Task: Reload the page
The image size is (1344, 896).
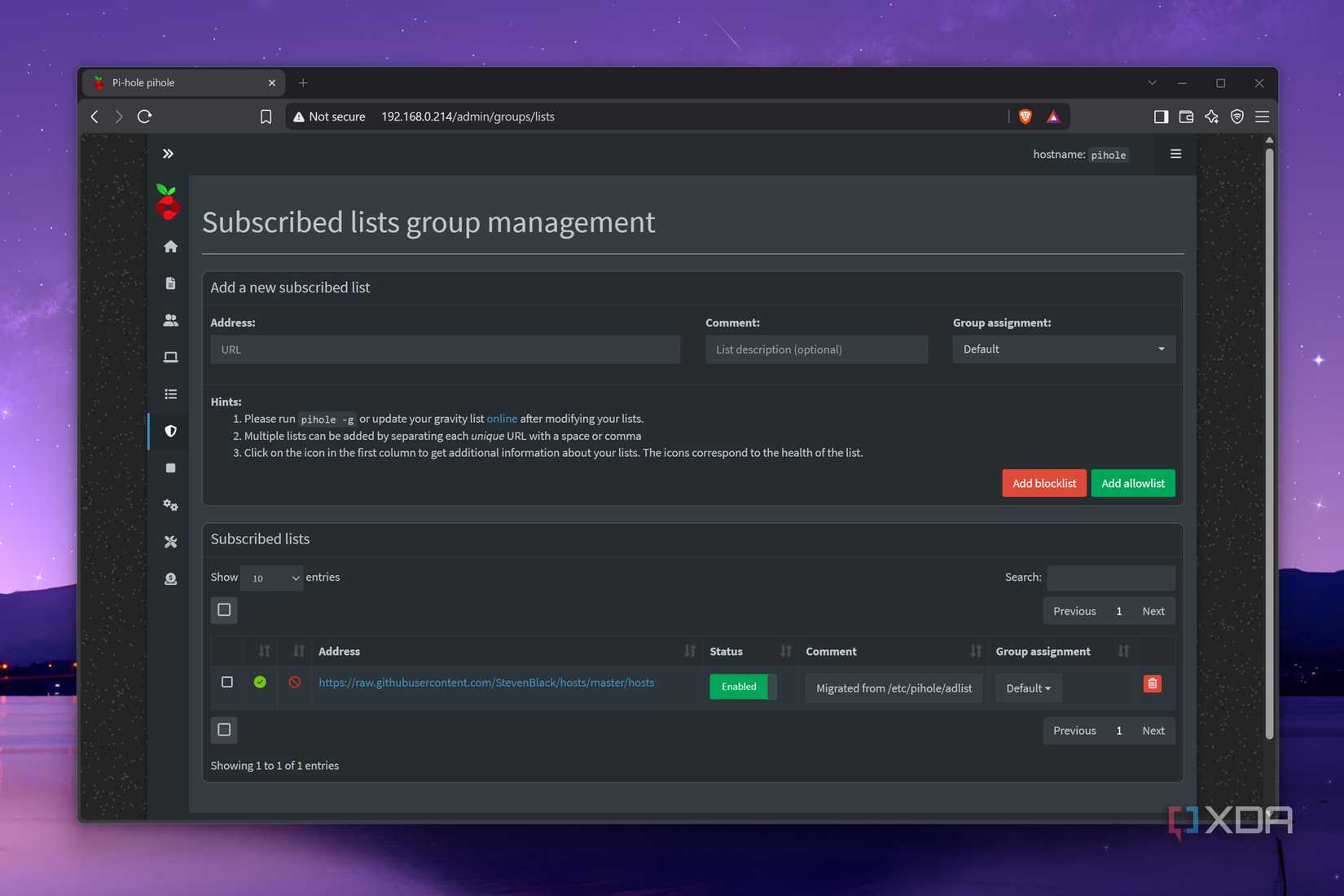Action: tap(145, 116)
